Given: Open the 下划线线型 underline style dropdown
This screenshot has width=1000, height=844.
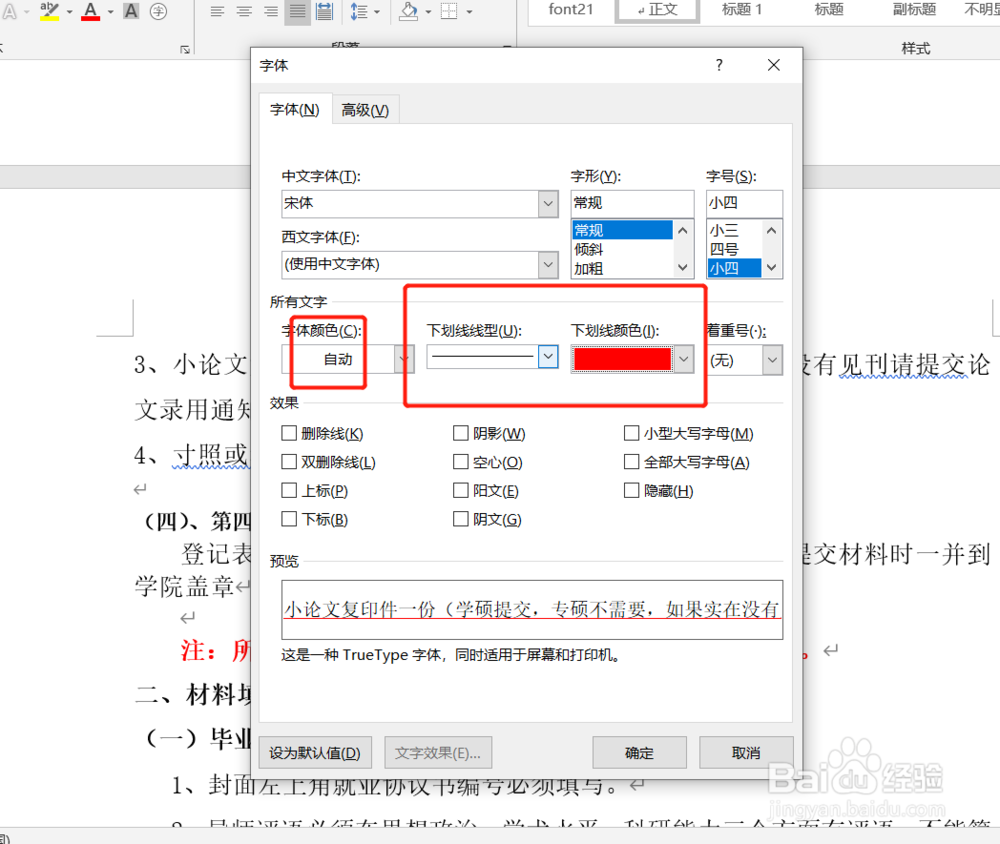Looking at the screenshot, I should click(546, 356).
